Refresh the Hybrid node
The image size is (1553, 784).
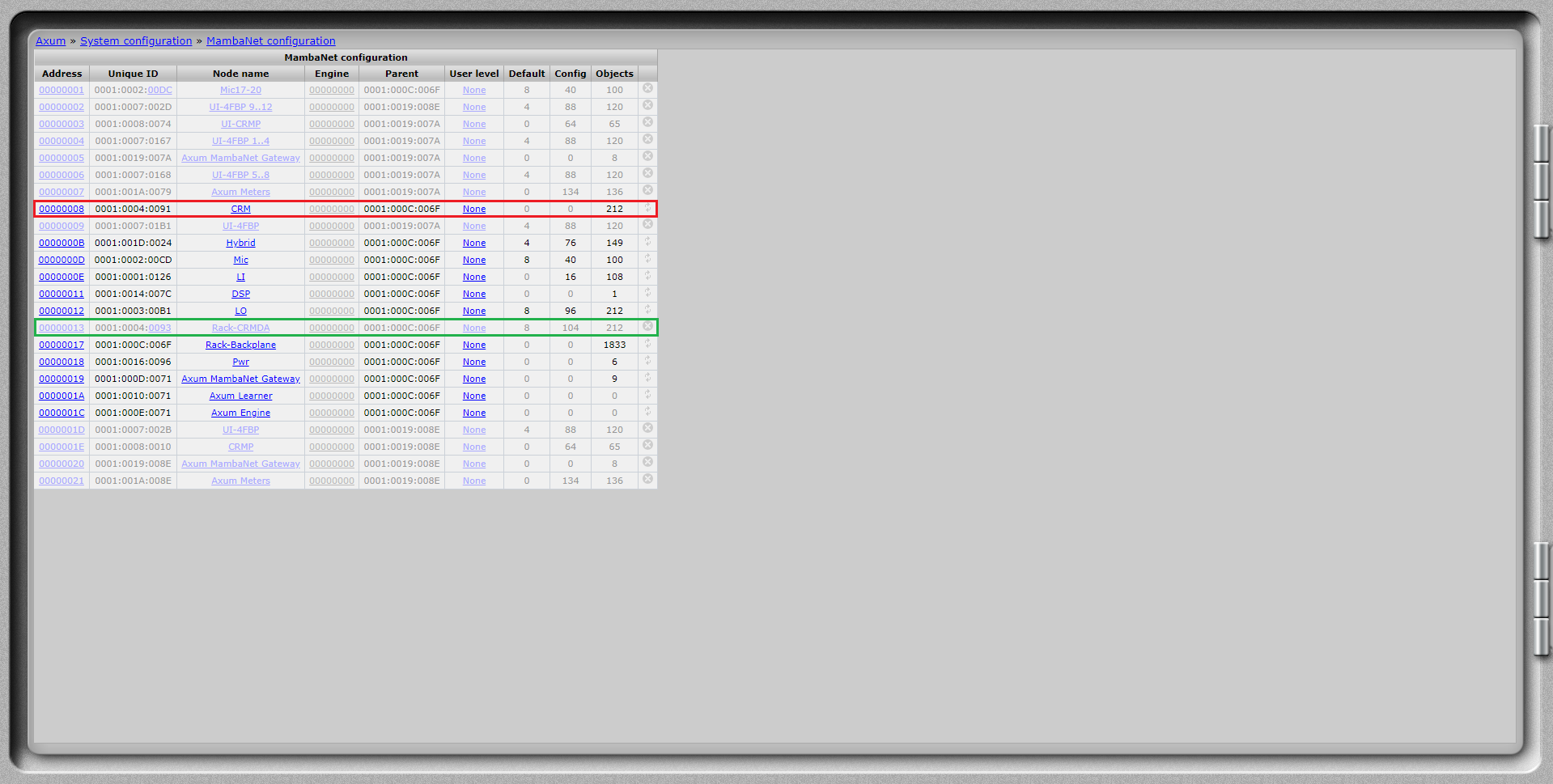(x=647, y=242)
